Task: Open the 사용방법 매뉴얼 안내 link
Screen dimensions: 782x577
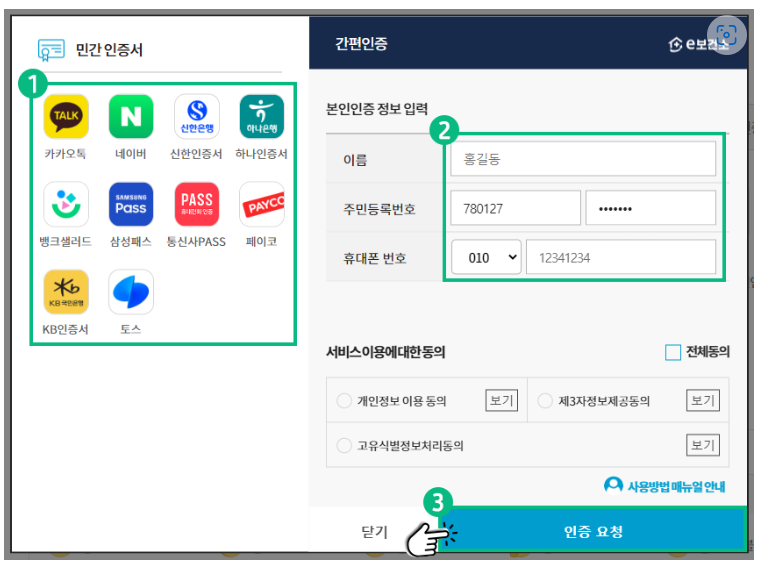Action: 676,486
